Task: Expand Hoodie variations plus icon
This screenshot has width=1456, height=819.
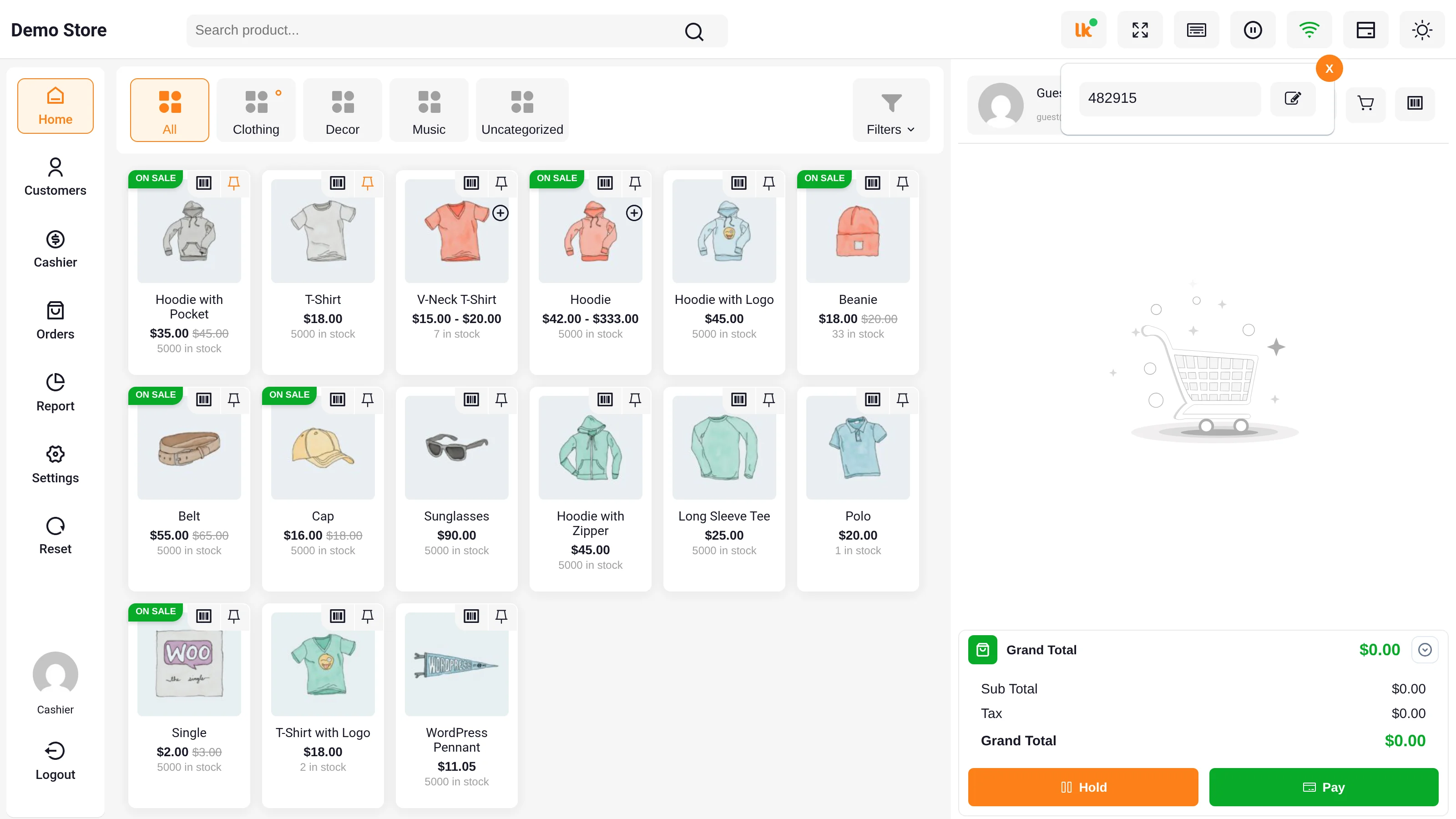Action: point(634,213)
